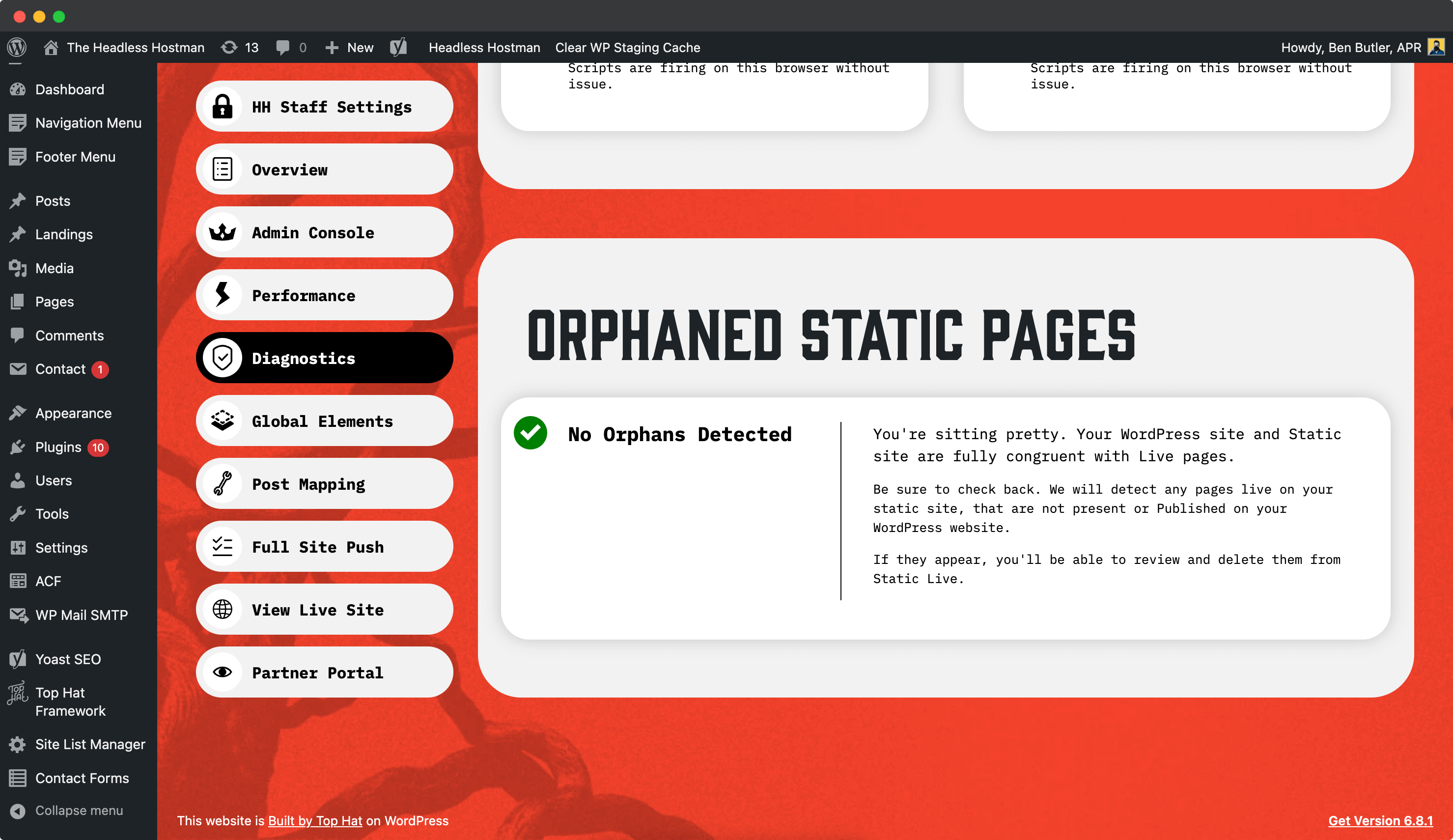Click the lock icon for HH Staff Settings
The width and height of the screenshot is (1453, 840).
coord(222,107)
